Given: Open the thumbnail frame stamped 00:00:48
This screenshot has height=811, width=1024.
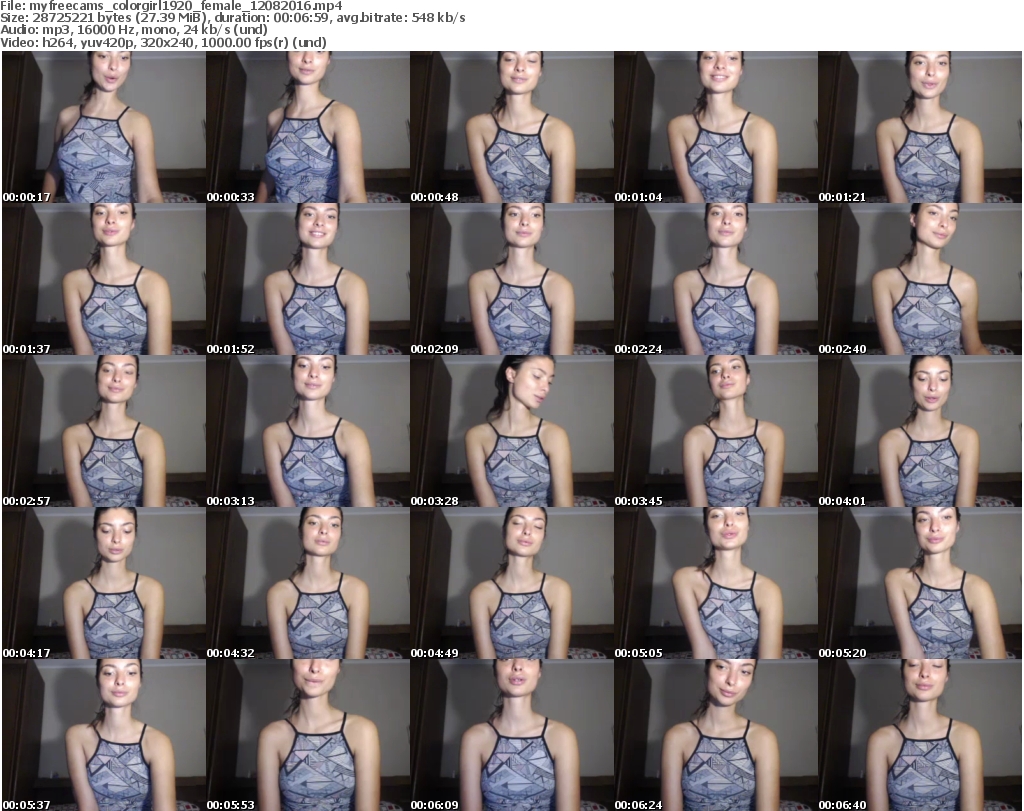Looking at the screenshot, I should coord(512,127).
